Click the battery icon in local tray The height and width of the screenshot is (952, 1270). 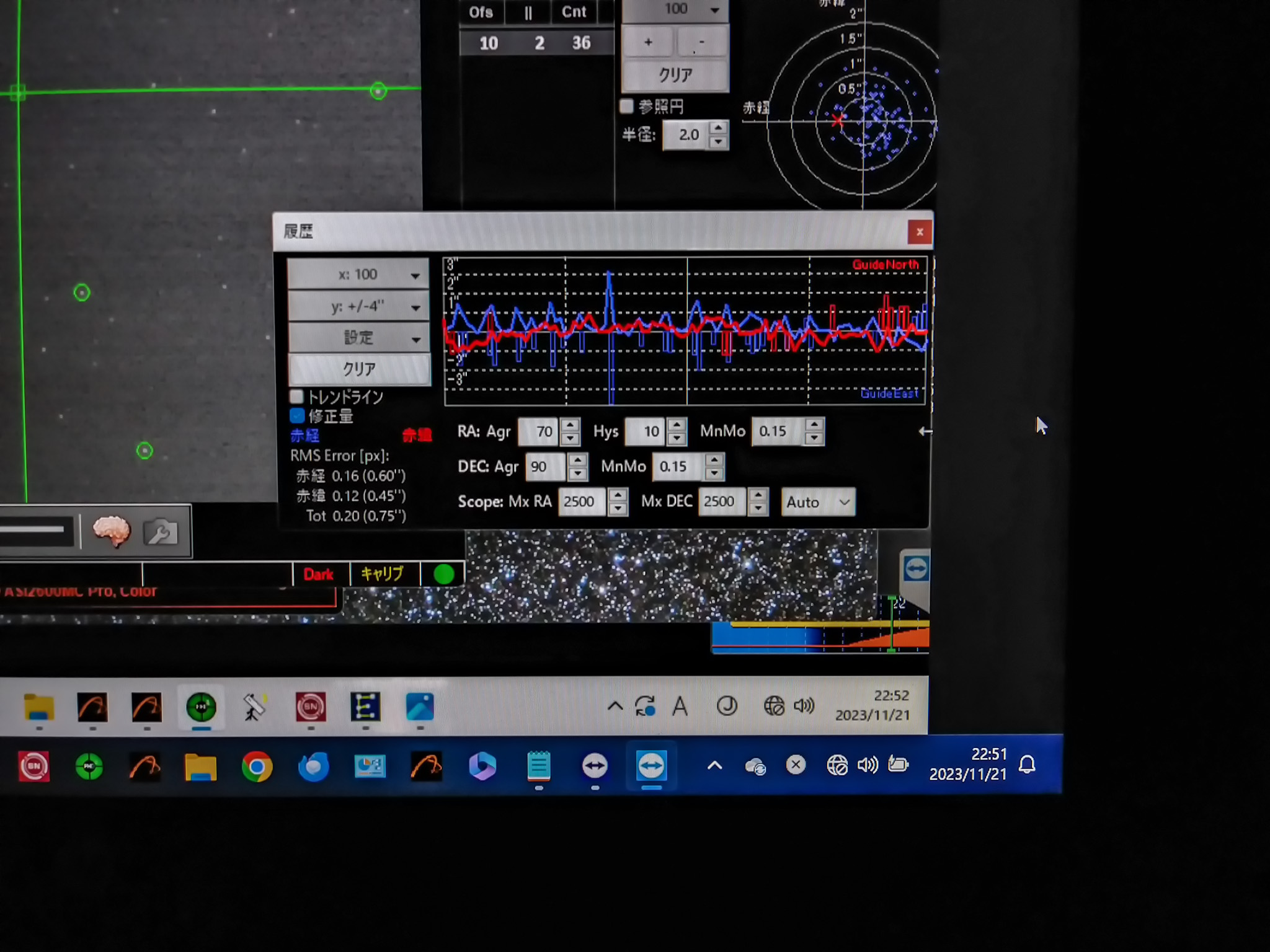(x=898, y=764)
